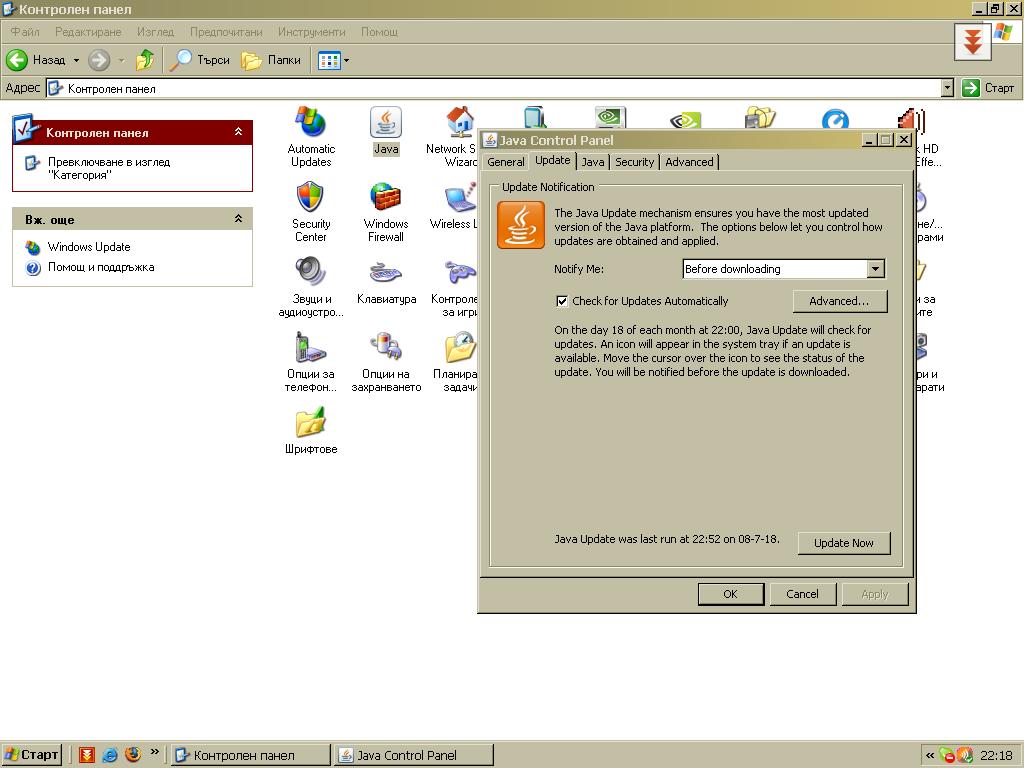Click the Up folder toolbar icon

[x=145, y=60]
